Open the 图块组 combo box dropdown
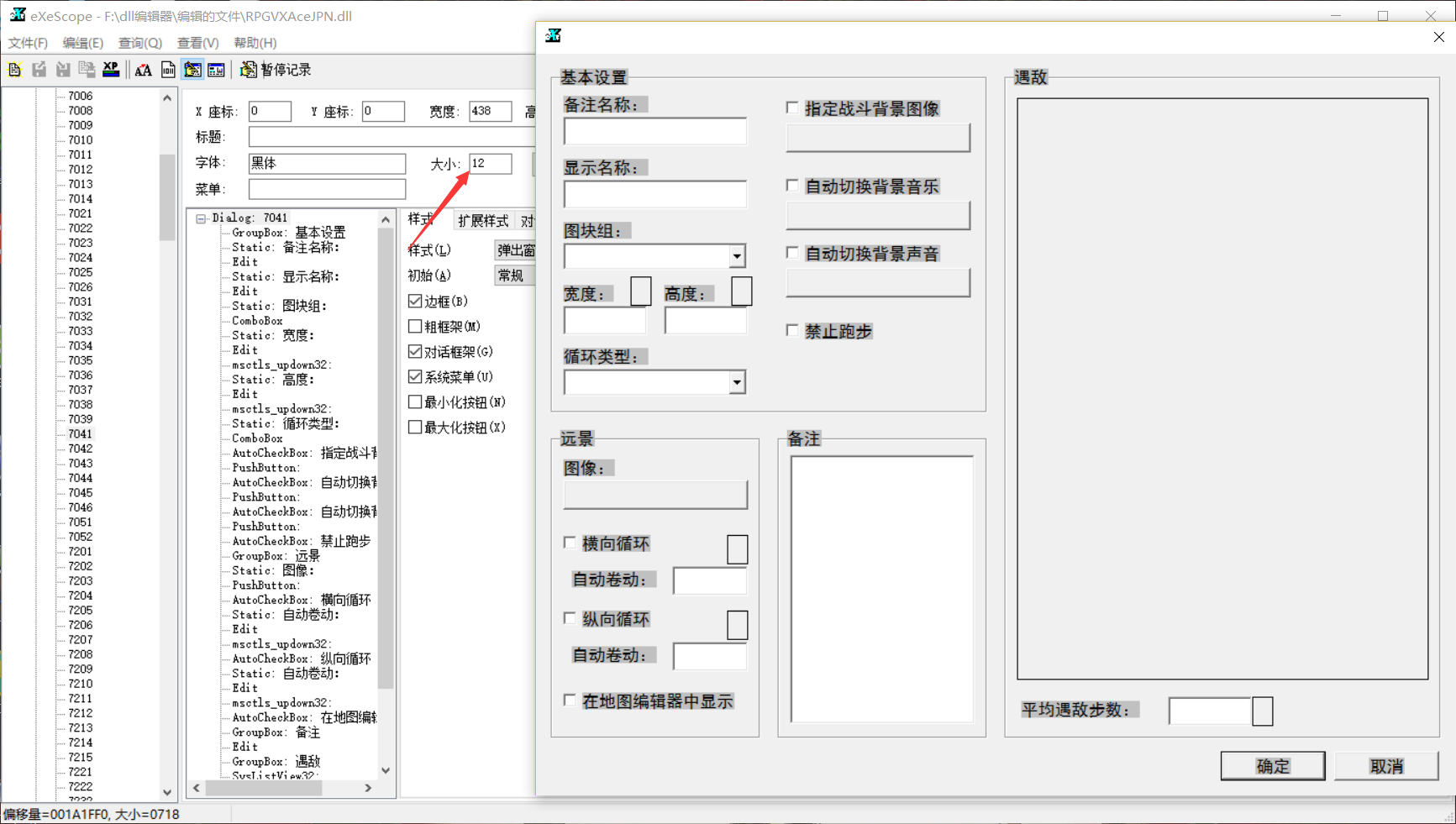Screen dimensions: 1456x824 click(x=736, y=256)
